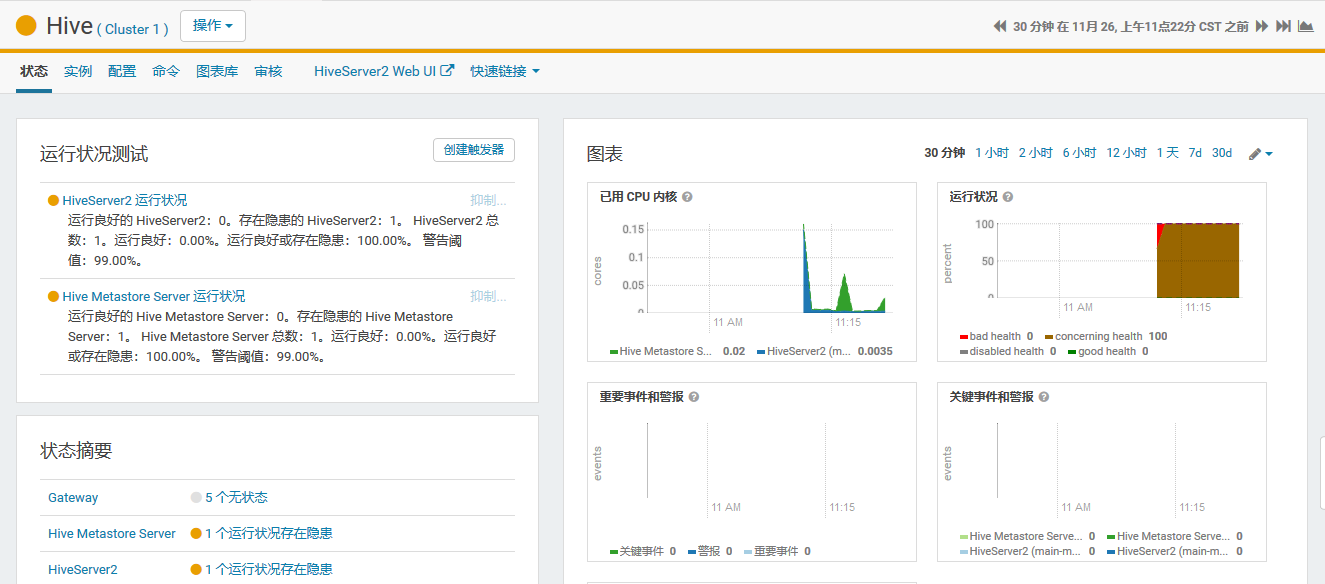Switch to the 实例 tab
The height and width of the screenshot is (584, 1325).
coord(78,72)
